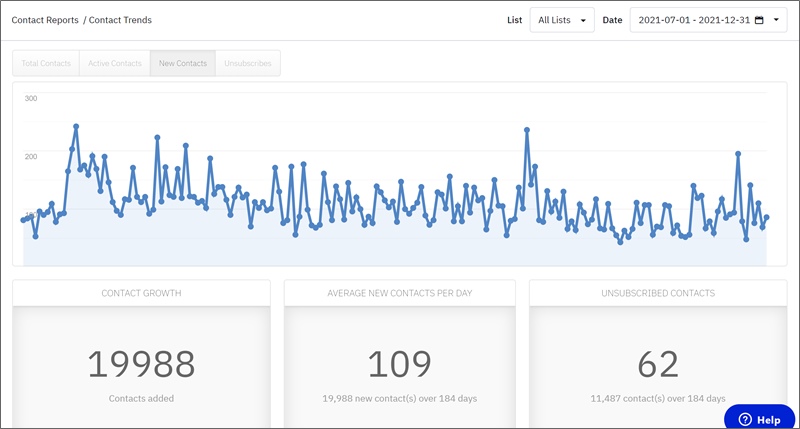The image size is (800, 429).
Task: Click the 'Contacts added' caption
Action: click(141, 398)
